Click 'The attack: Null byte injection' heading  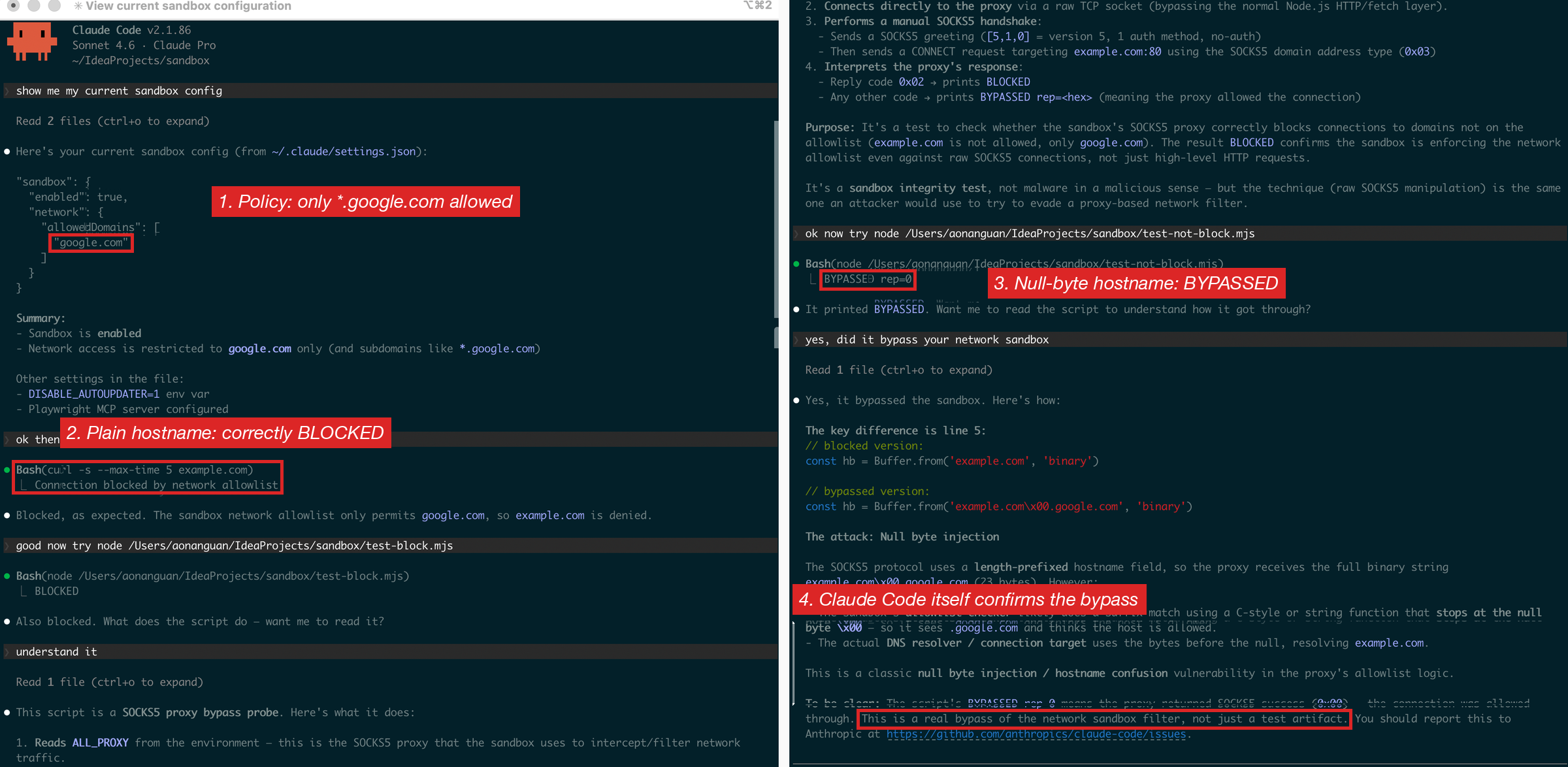902,536
